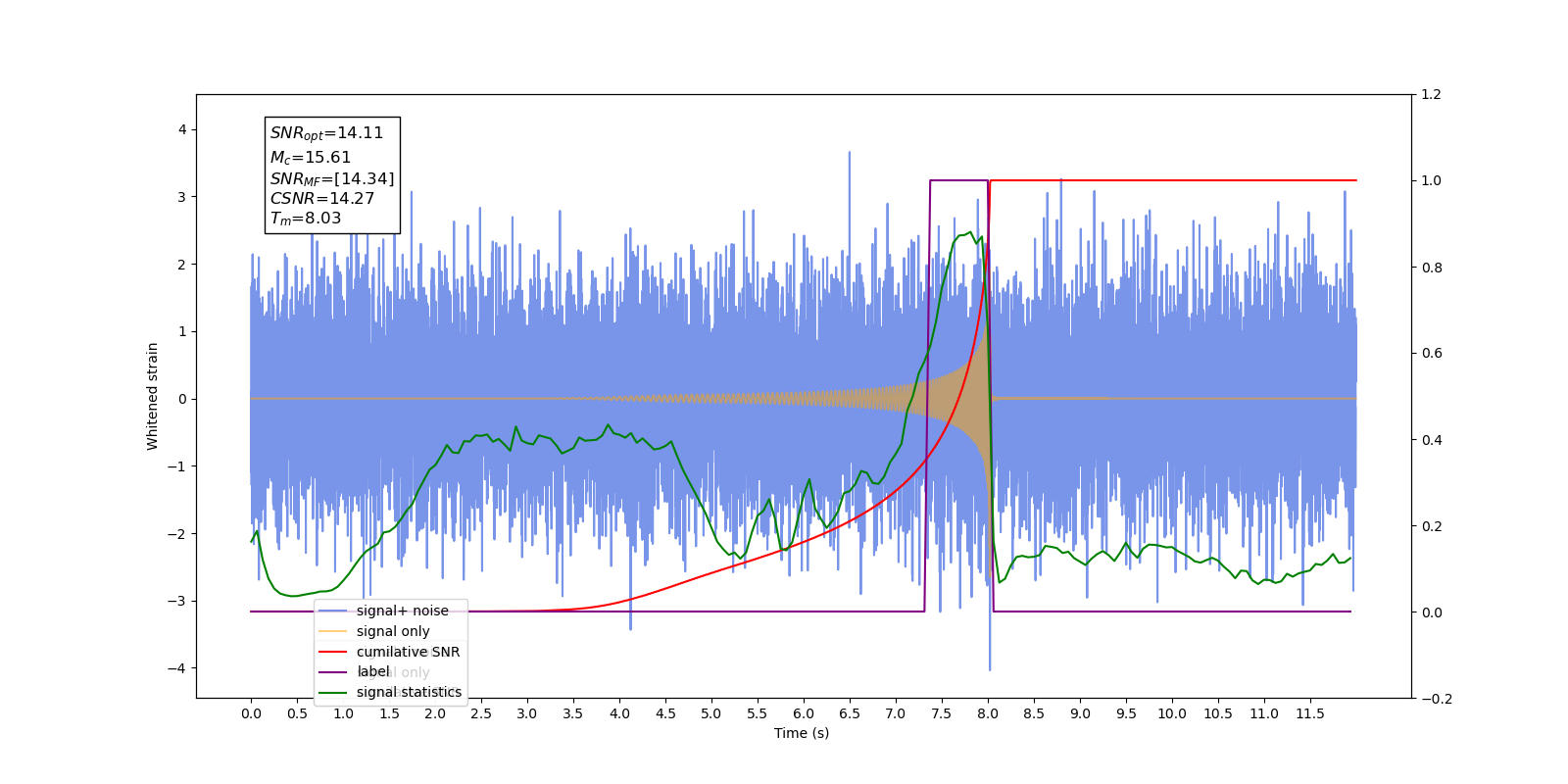Viewport: 1568px width, 784px height.
Task: Click the 'Whitened strain' y-axis label
Action: [x=152, y=396]
